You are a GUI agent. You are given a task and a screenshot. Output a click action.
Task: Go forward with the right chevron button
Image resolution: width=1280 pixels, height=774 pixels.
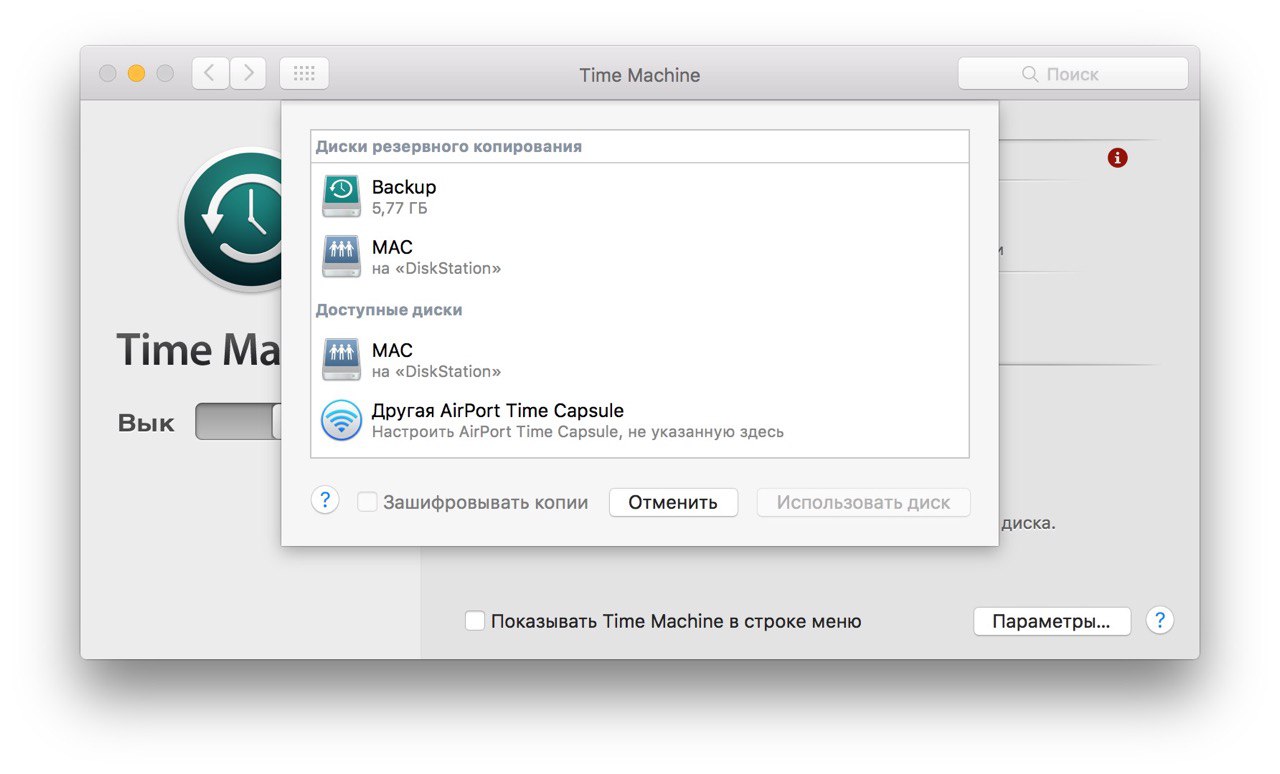248,73
